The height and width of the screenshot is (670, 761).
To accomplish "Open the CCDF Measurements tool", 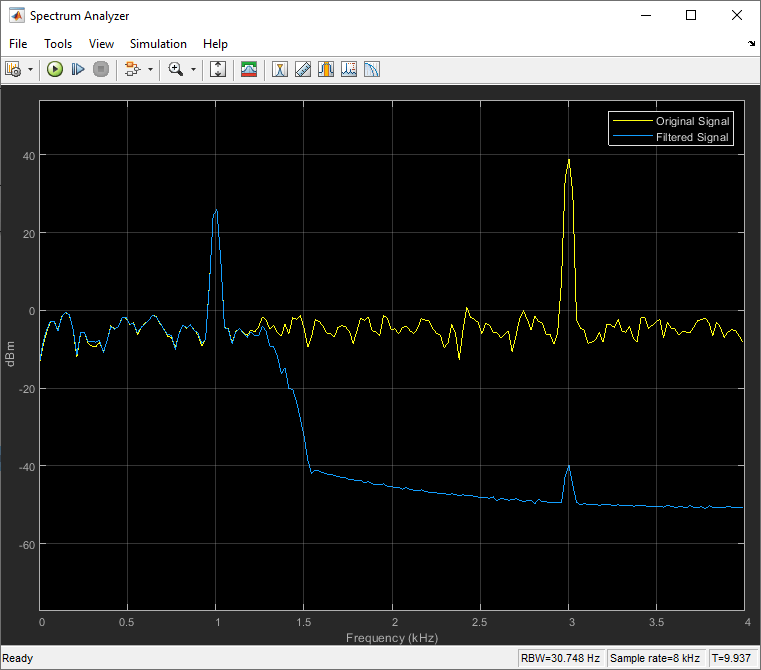I will [372, 69].
